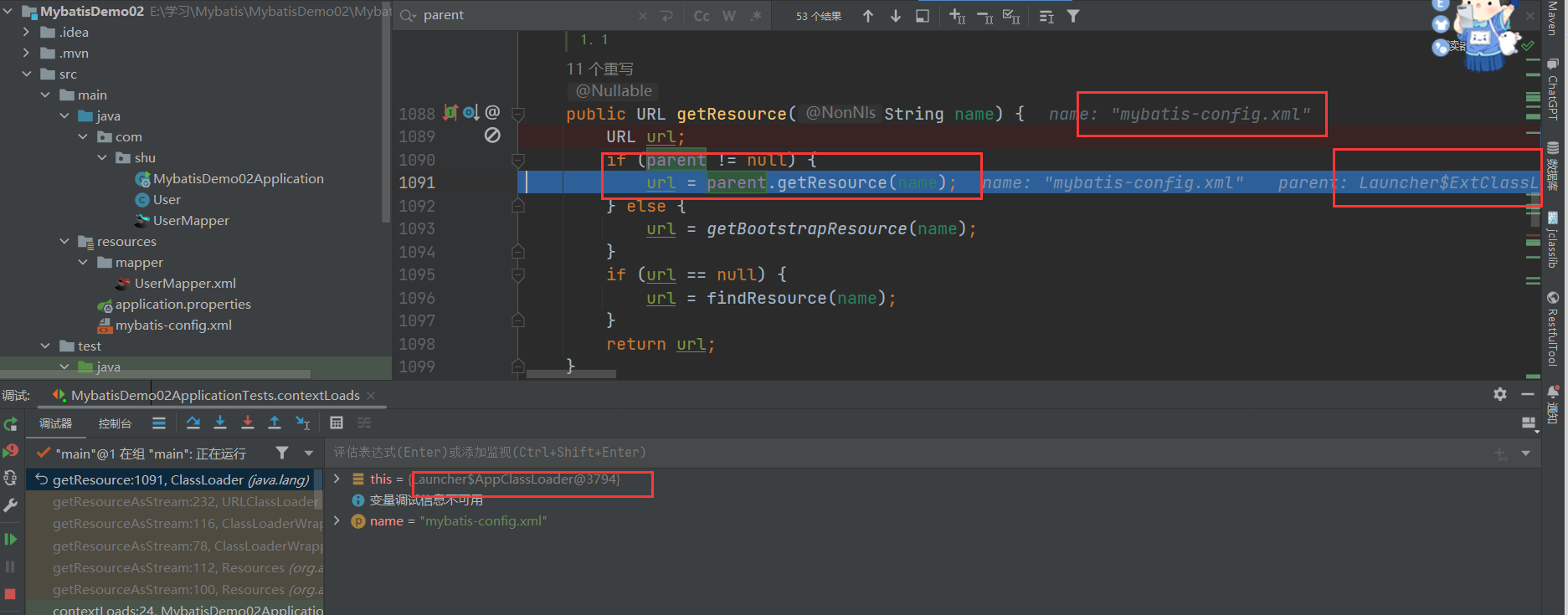Add selection for next occurrence
The width and height of the screenshot is (1568, 615).
(x=958, y=16)
